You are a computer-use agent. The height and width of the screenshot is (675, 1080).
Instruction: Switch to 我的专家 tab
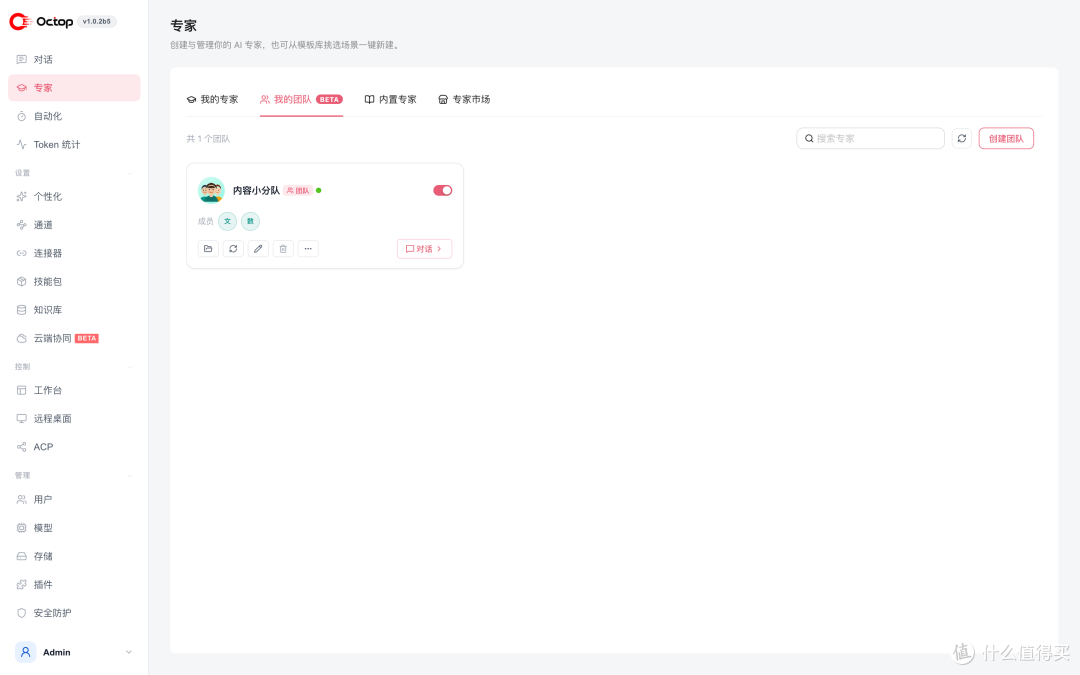(x=212, y=99)
